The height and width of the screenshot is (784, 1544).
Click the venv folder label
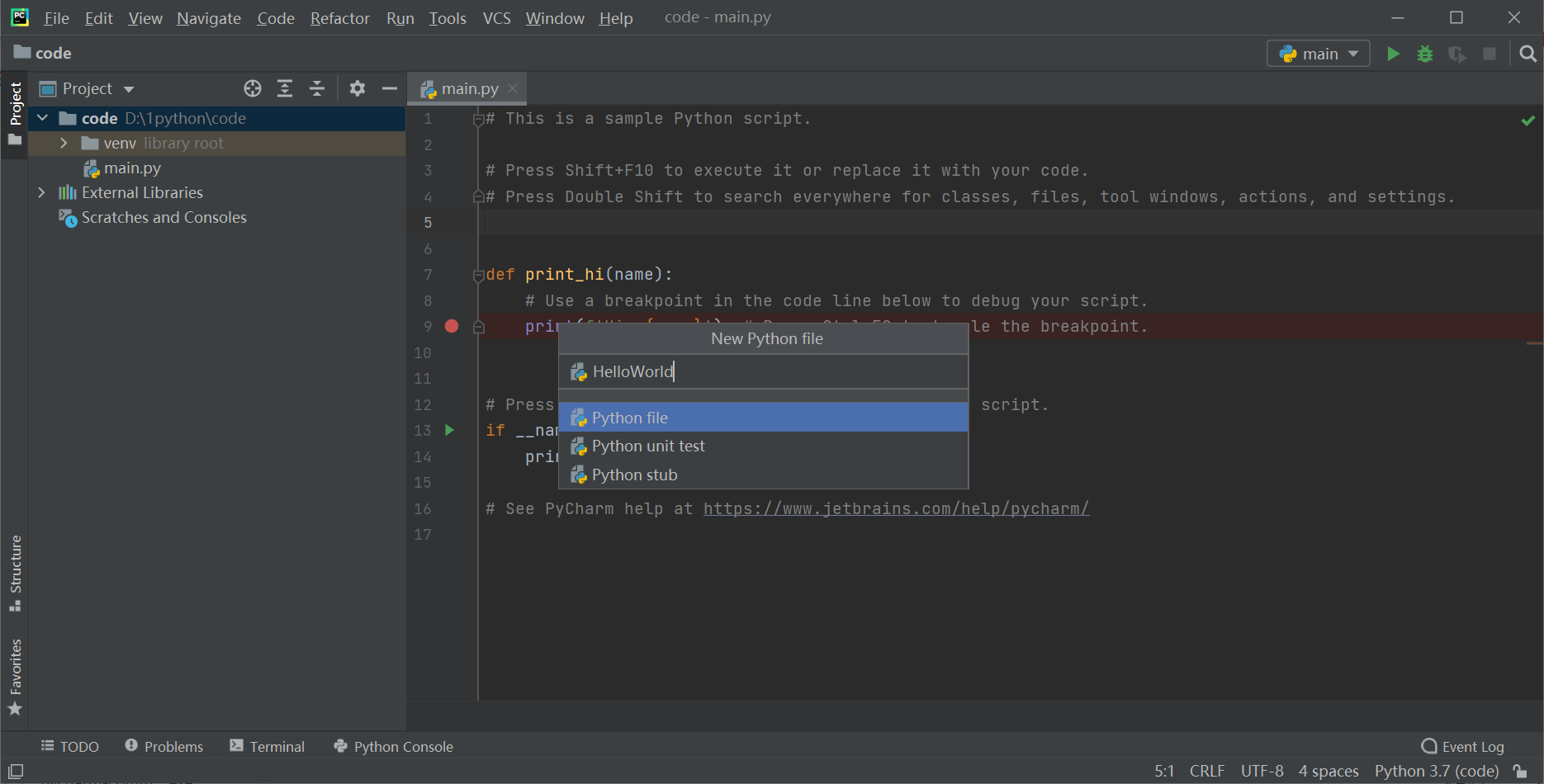pyautogui.click(x=120, y=143)
